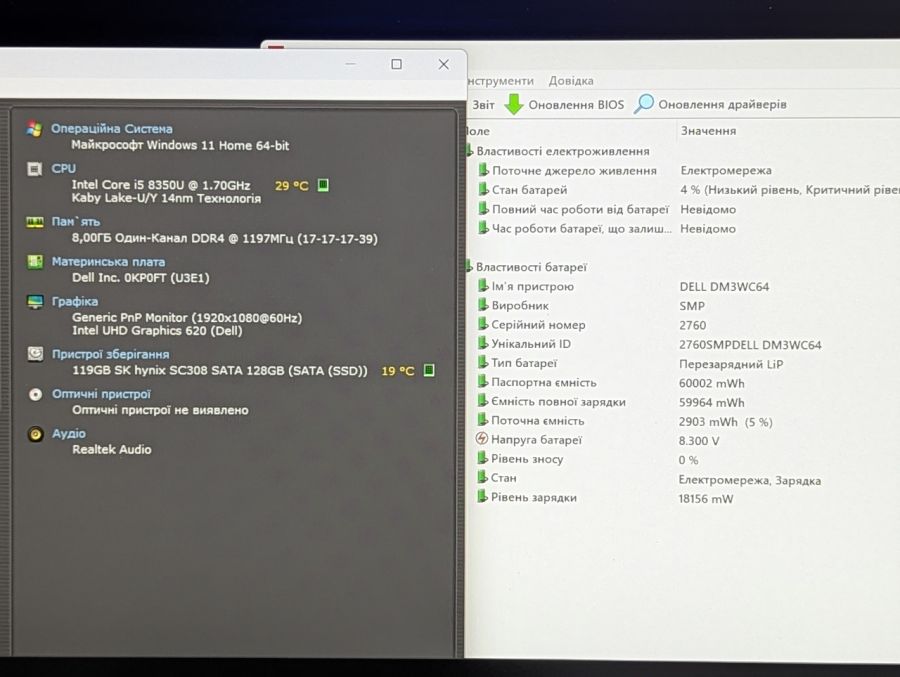This screenshot has height=677, width=900.
Task: Click the 'Ємність повної зарядки' row label
Action: pyautogui.click(x=558, y=401)
